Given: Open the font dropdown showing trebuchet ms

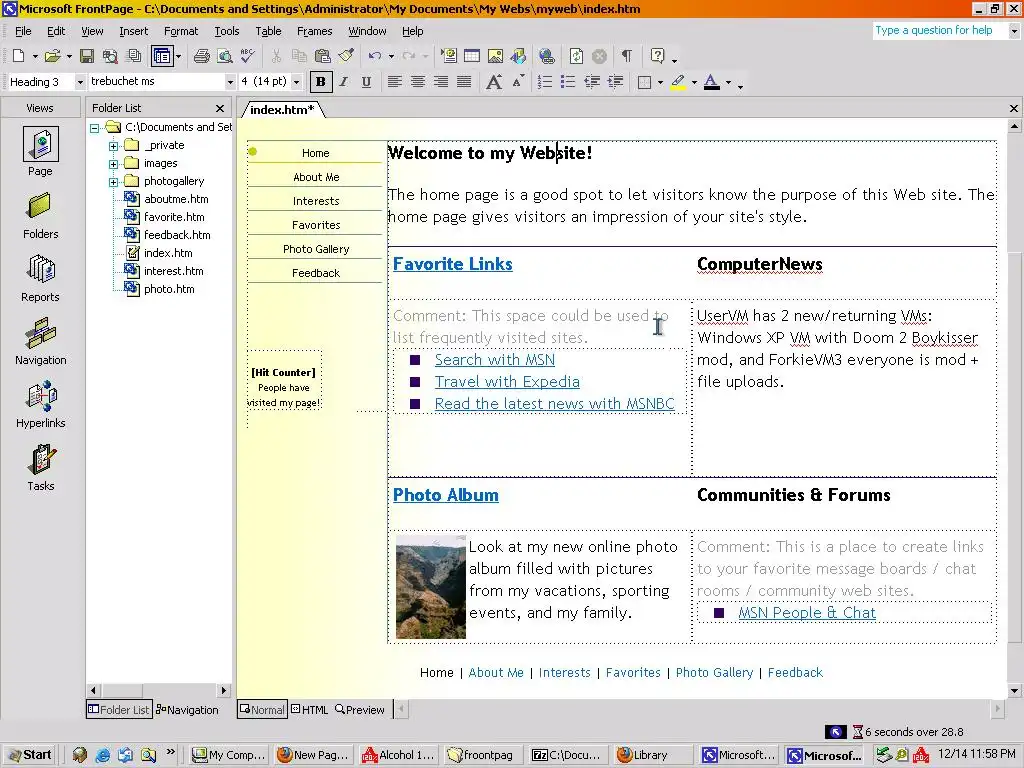Looking at the screenshot, I should point(230,82).
